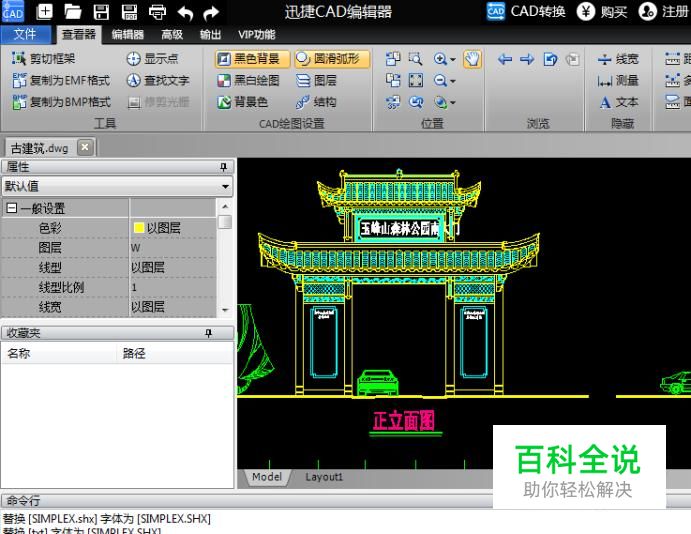This screenshot has height=534, width=691.
Task: Open the 默认值 dropdown in properties
Action: click(x=226, y=186)
